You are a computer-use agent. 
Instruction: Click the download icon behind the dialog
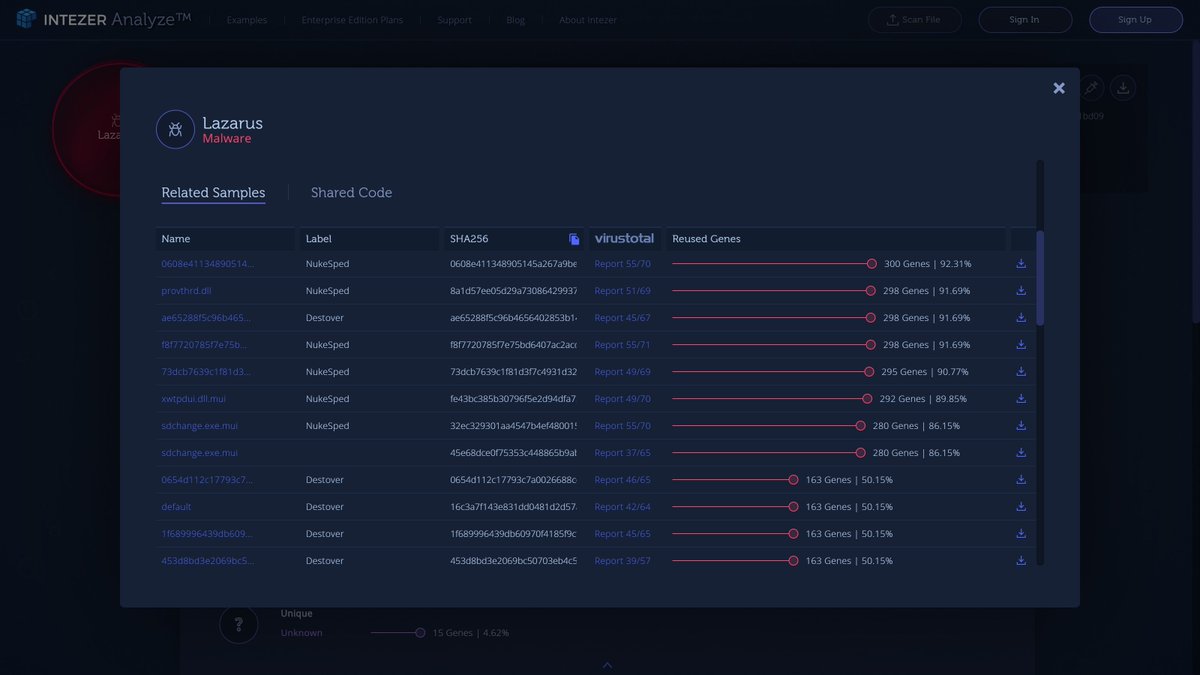pos(1123,88)
